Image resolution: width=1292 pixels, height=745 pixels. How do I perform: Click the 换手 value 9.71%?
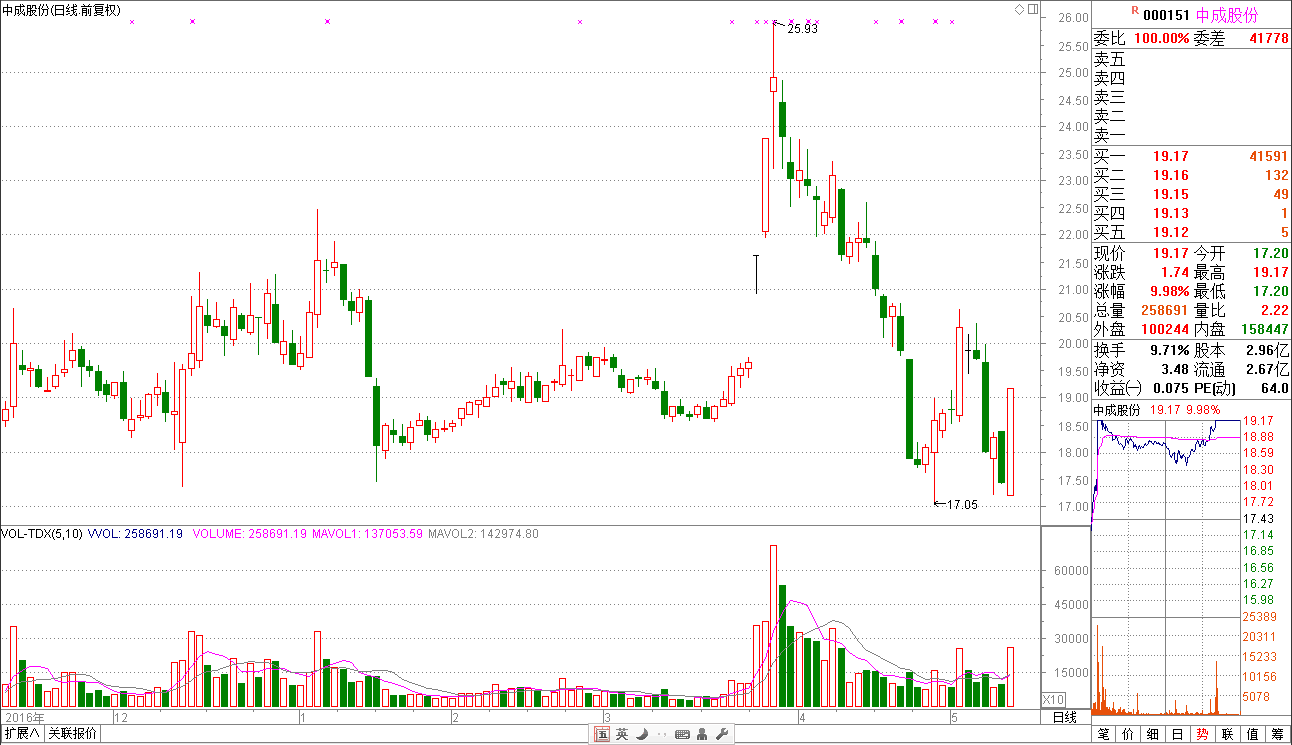pos(1168,351)
